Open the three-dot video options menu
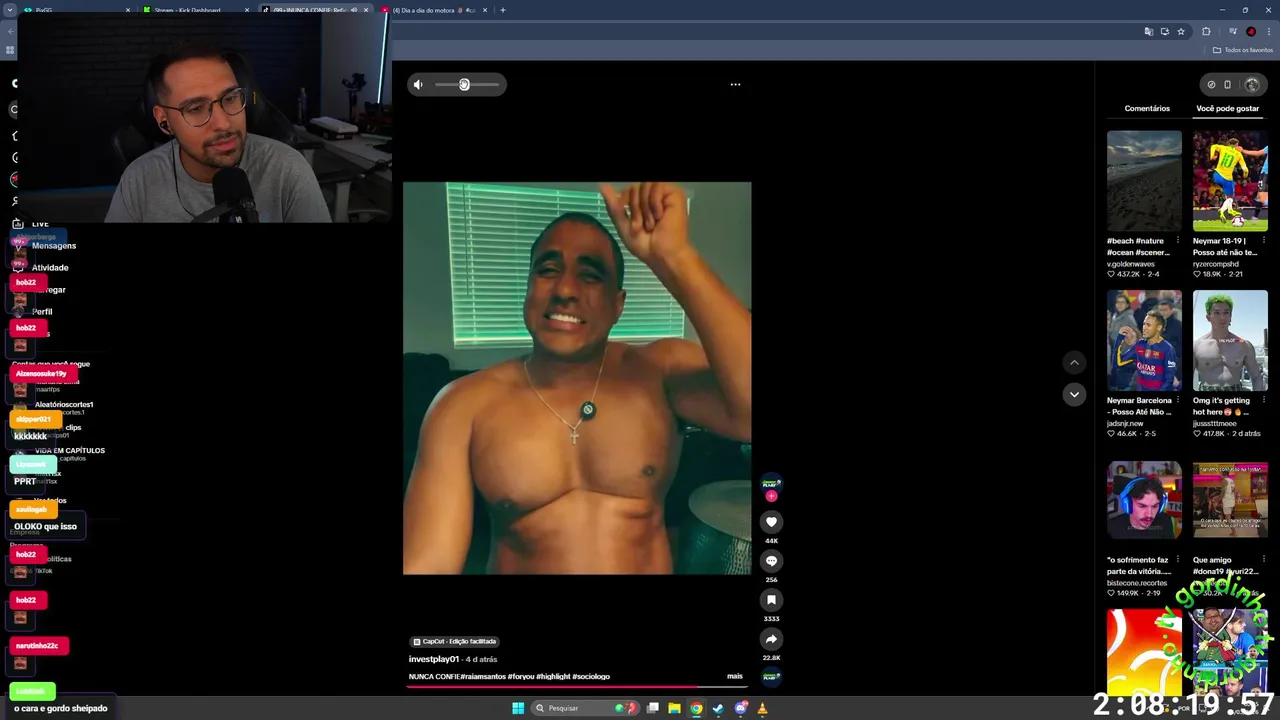This screenshot has height=720, width=1280. [735, 85]
